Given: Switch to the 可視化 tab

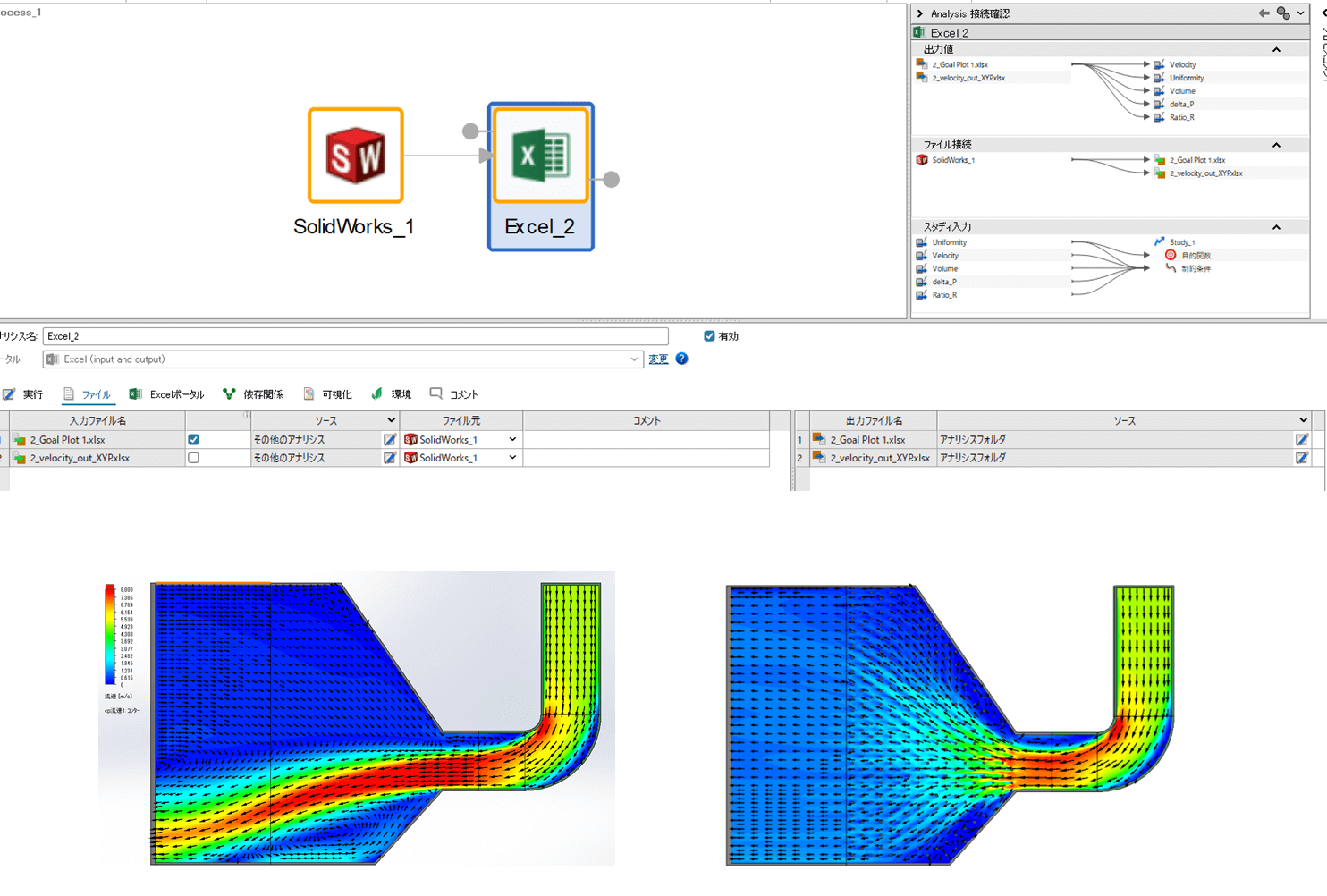Looking at the screenshot, I should [327, 394].
